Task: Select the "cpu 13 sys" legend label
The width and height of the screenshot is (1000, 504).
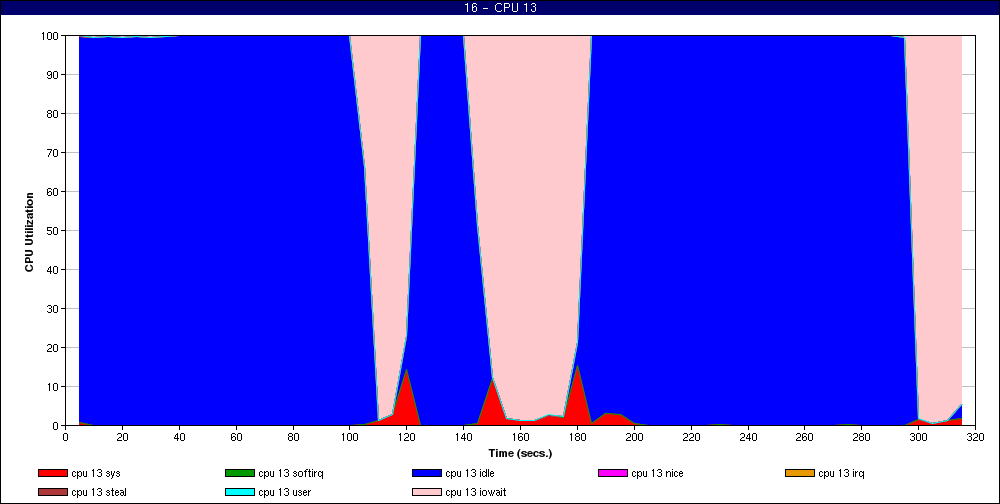Action: 96,473
